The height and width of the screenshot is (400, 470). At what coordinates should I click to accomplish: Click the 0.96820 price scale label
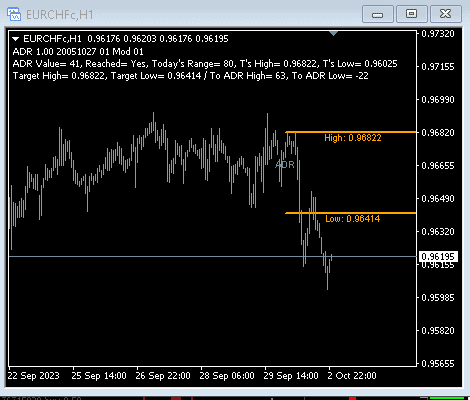[438, 133]
